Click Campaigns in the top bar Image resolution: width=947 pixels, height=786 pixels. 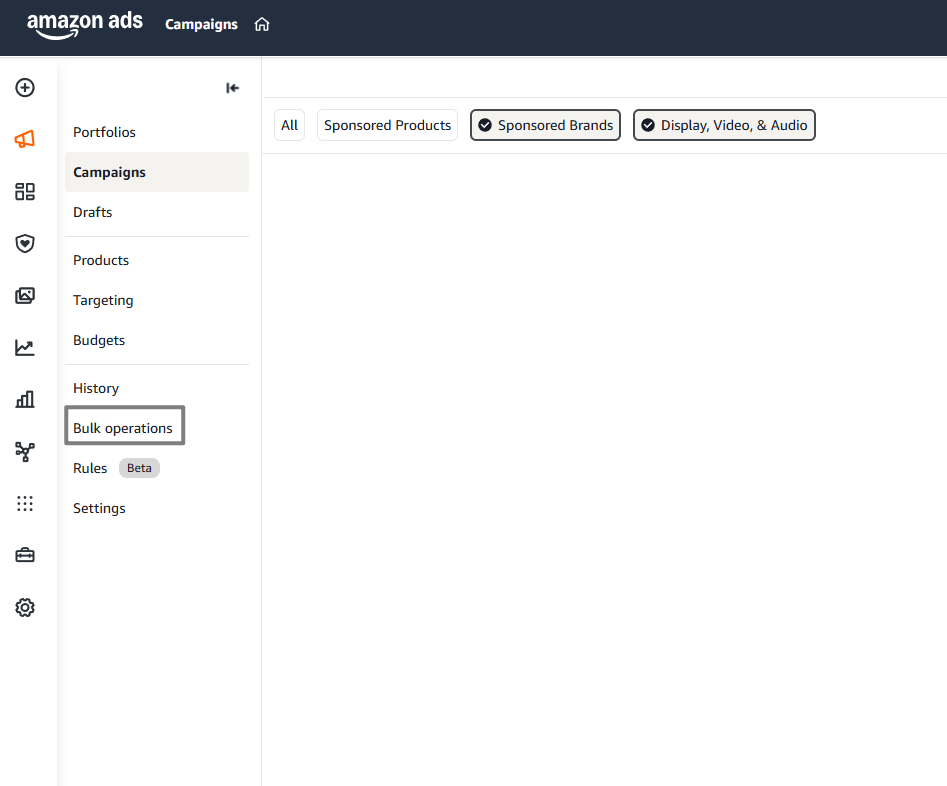click(x=201, y=24)
